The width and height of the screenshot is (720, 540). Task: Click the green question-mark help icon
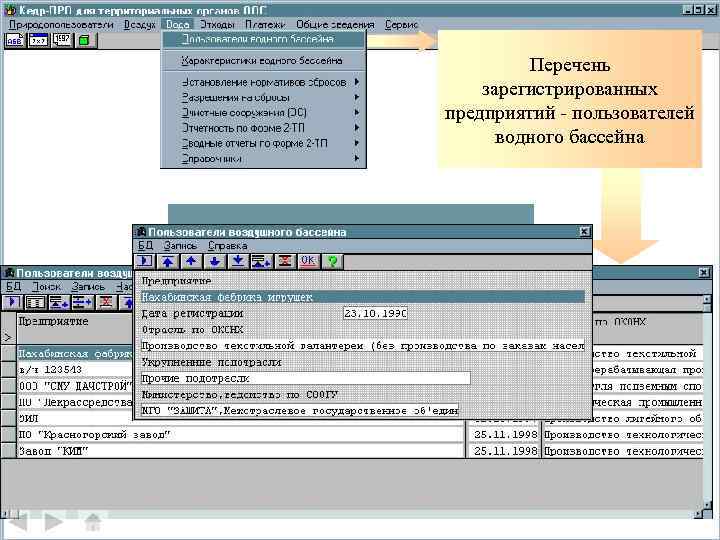click(x=332, y=261)
